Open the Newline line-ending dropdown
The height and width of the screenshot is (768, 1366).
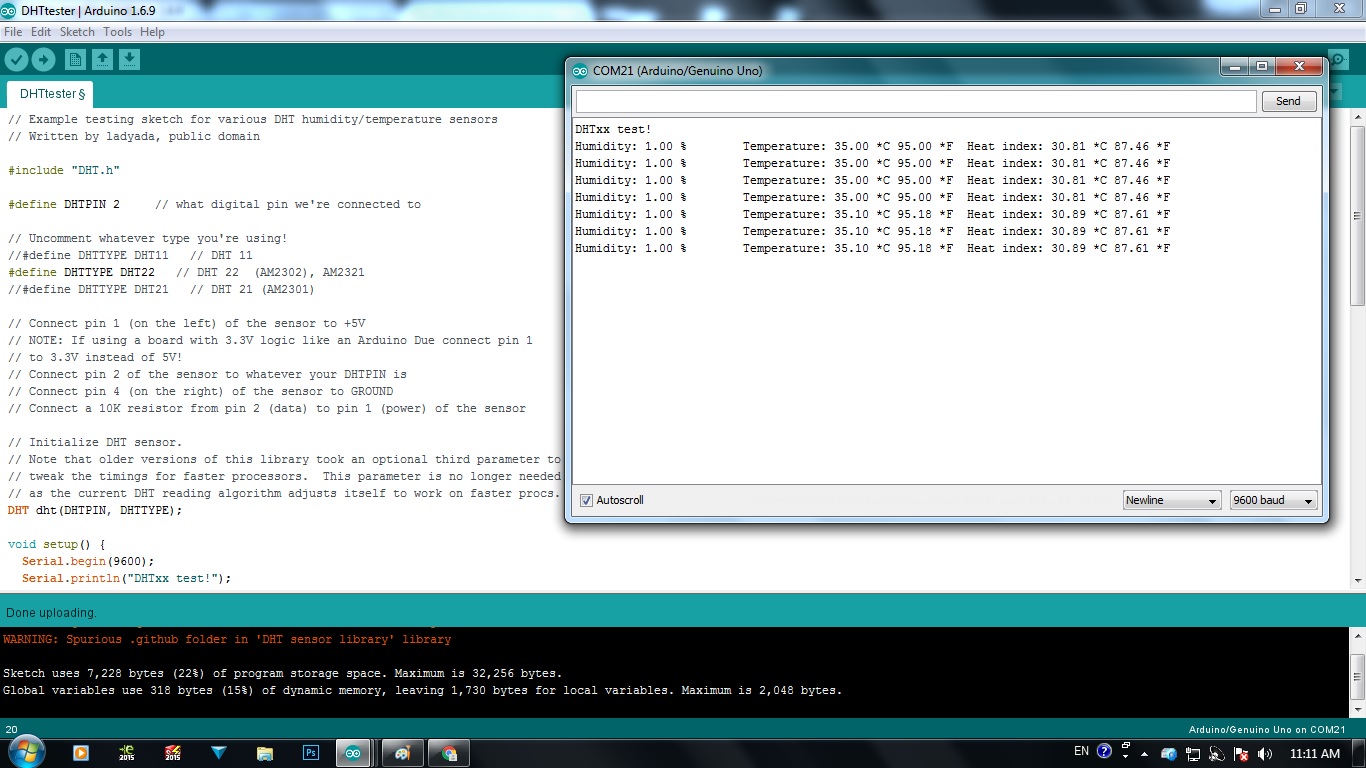(x=1171, y=500)
